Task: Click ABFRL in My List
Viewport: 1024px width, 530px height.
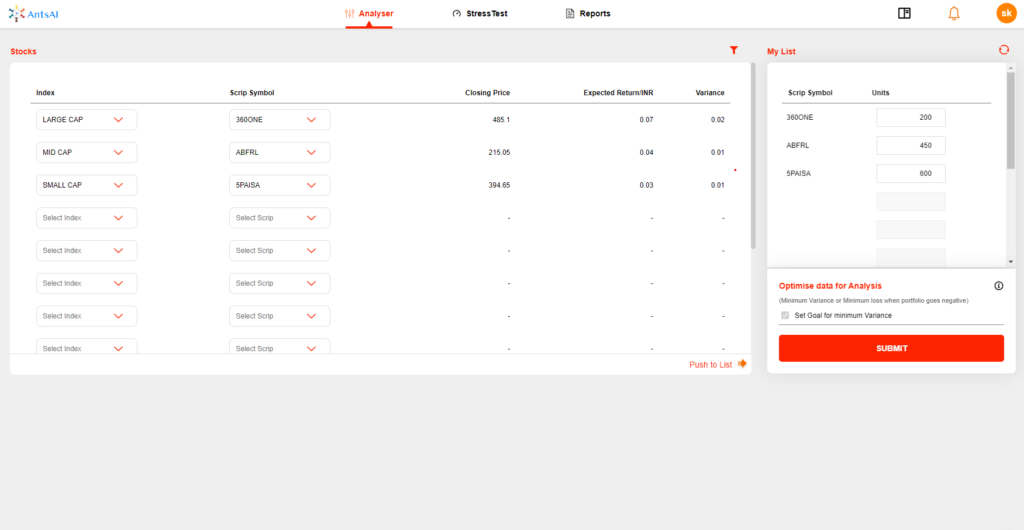Action: pyautogui.click(x=797, y=146)
